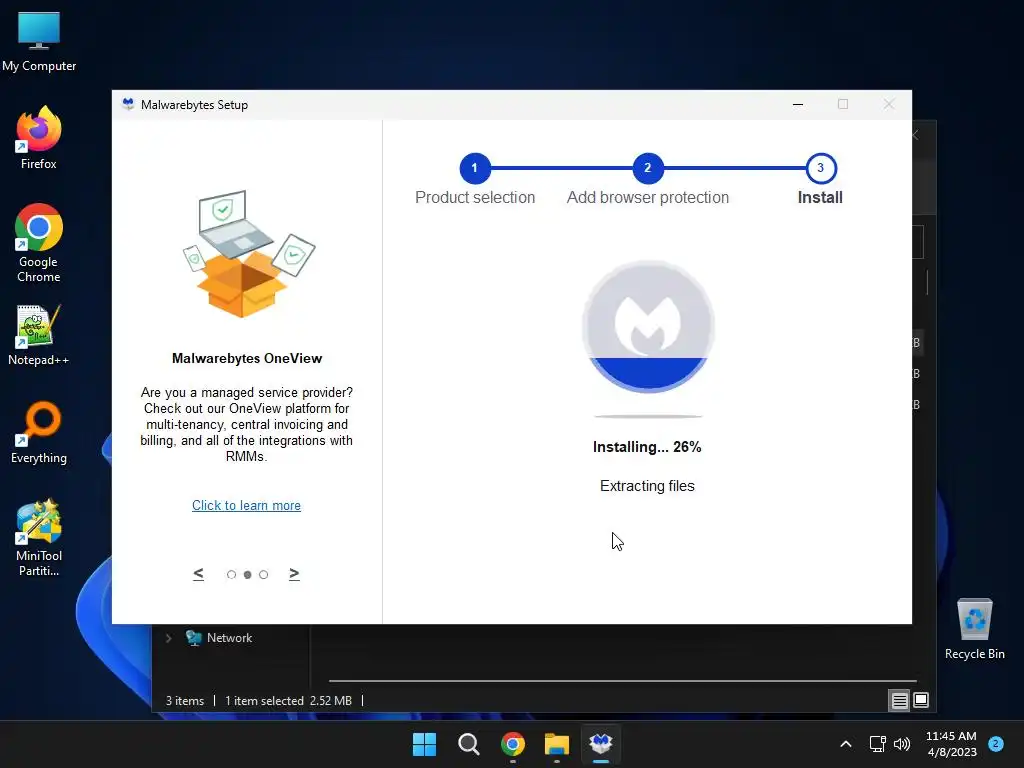The image size is (1024, 768).
Task: Go to next promo slide arrow
Action: pyautogui.click(x=294, y=573)
